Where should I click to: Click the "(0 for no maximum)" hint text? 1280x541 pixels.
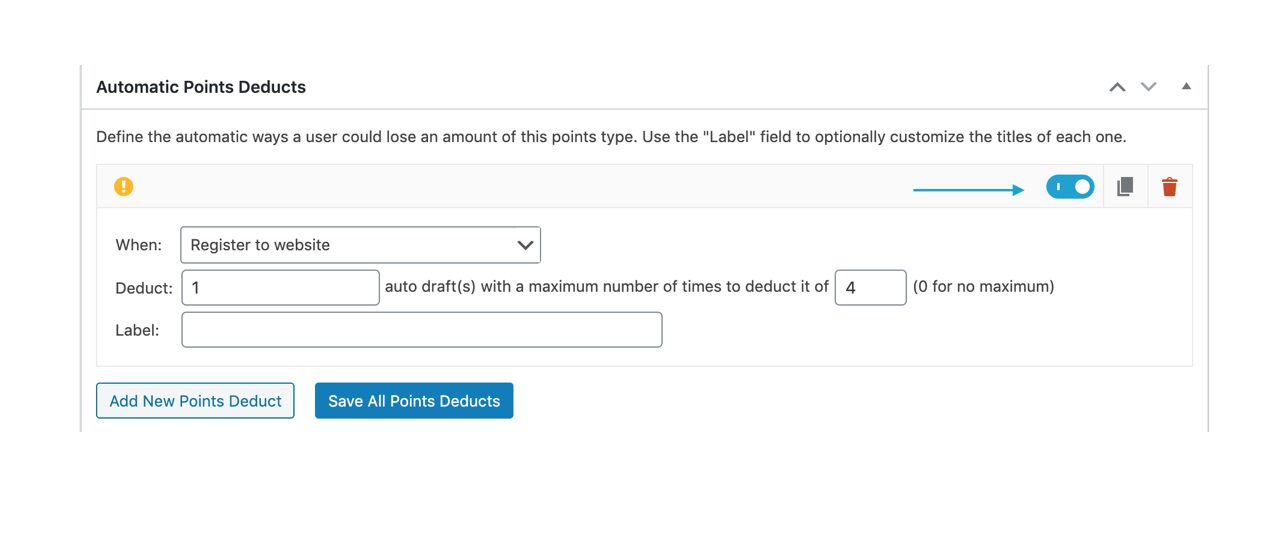(x=983, y=287)
